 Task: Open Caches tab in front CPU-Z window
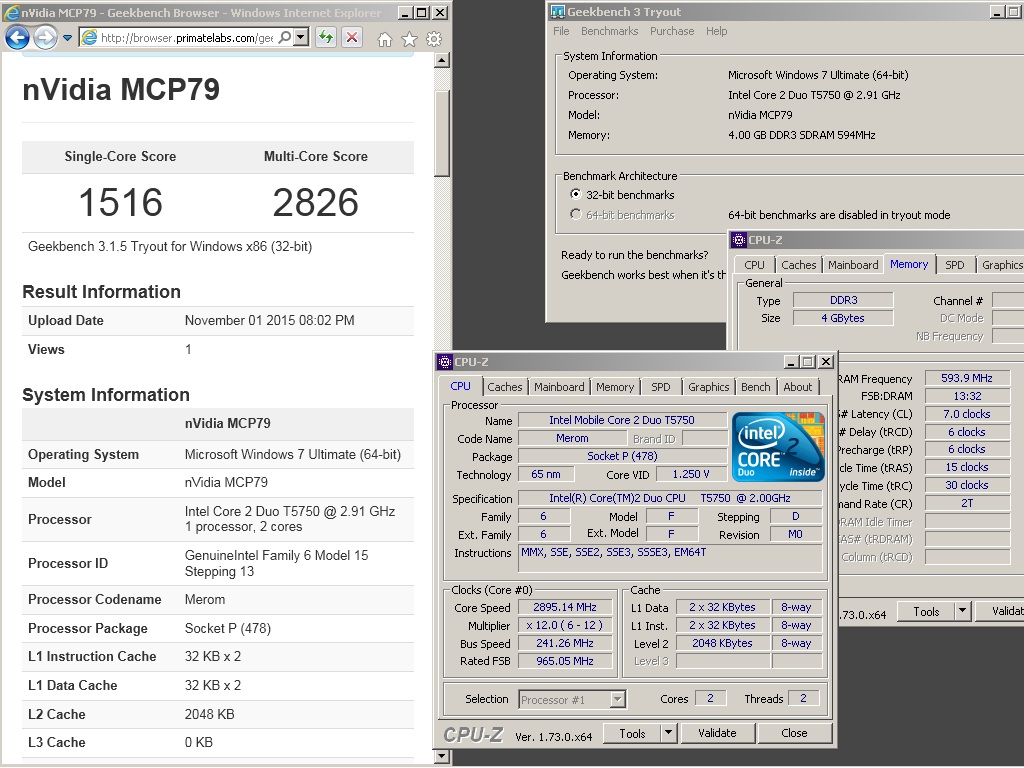(505, 387)
